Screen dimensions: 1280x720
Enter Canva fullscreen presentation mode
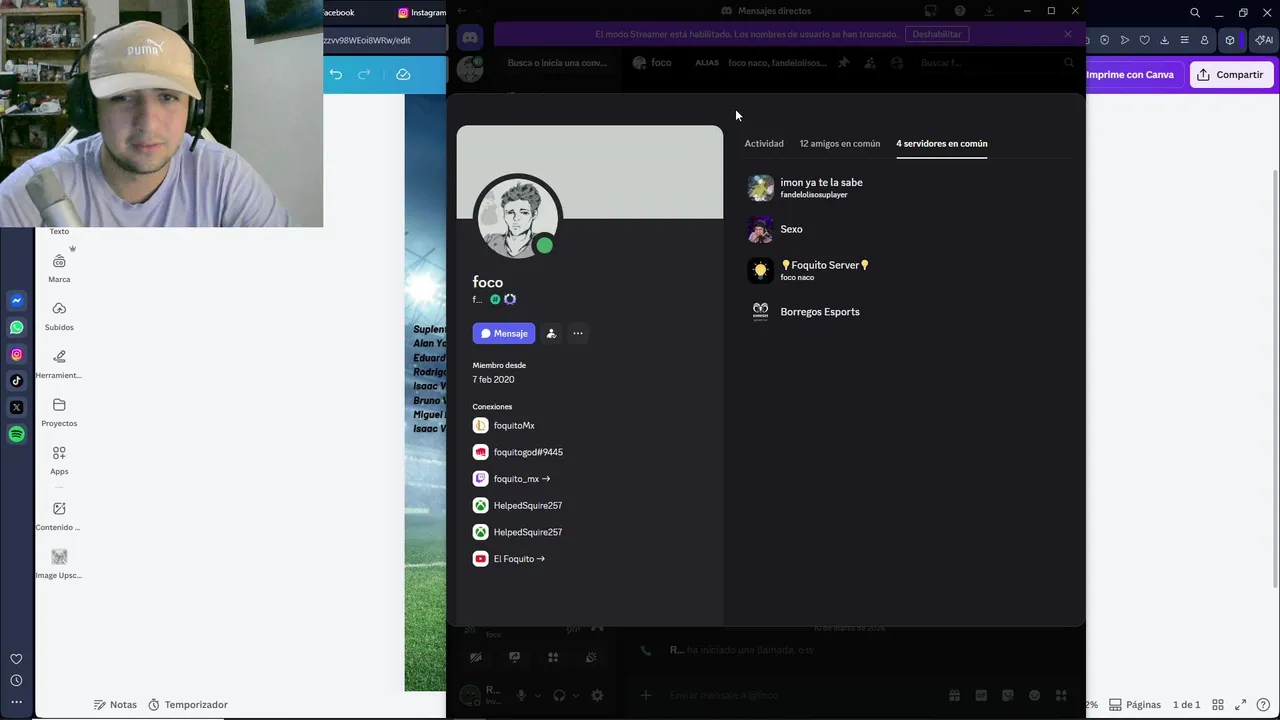[x=1241, y=705]
